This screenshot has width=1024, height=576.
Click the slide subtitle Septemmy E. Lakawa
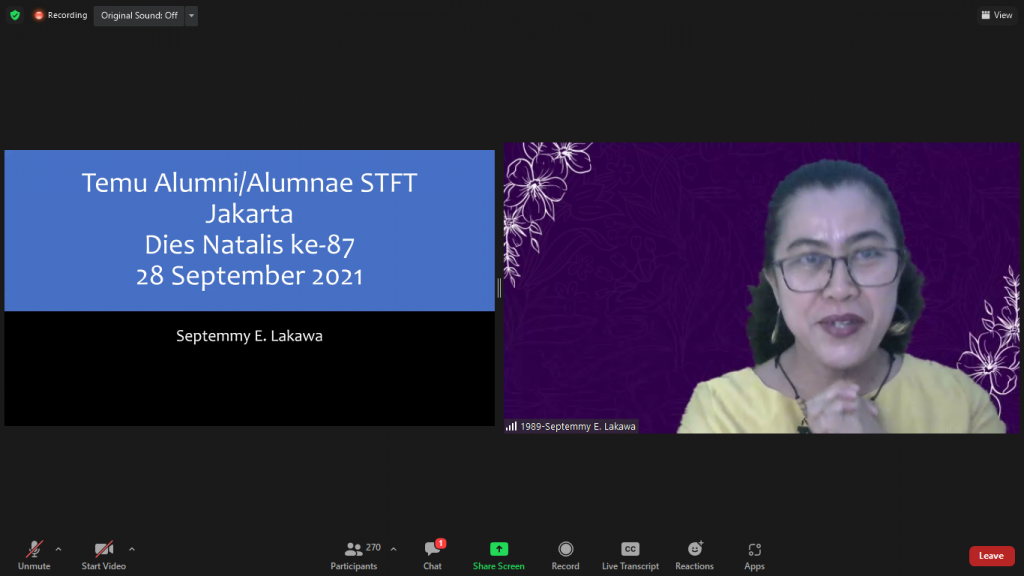point(249,336)
